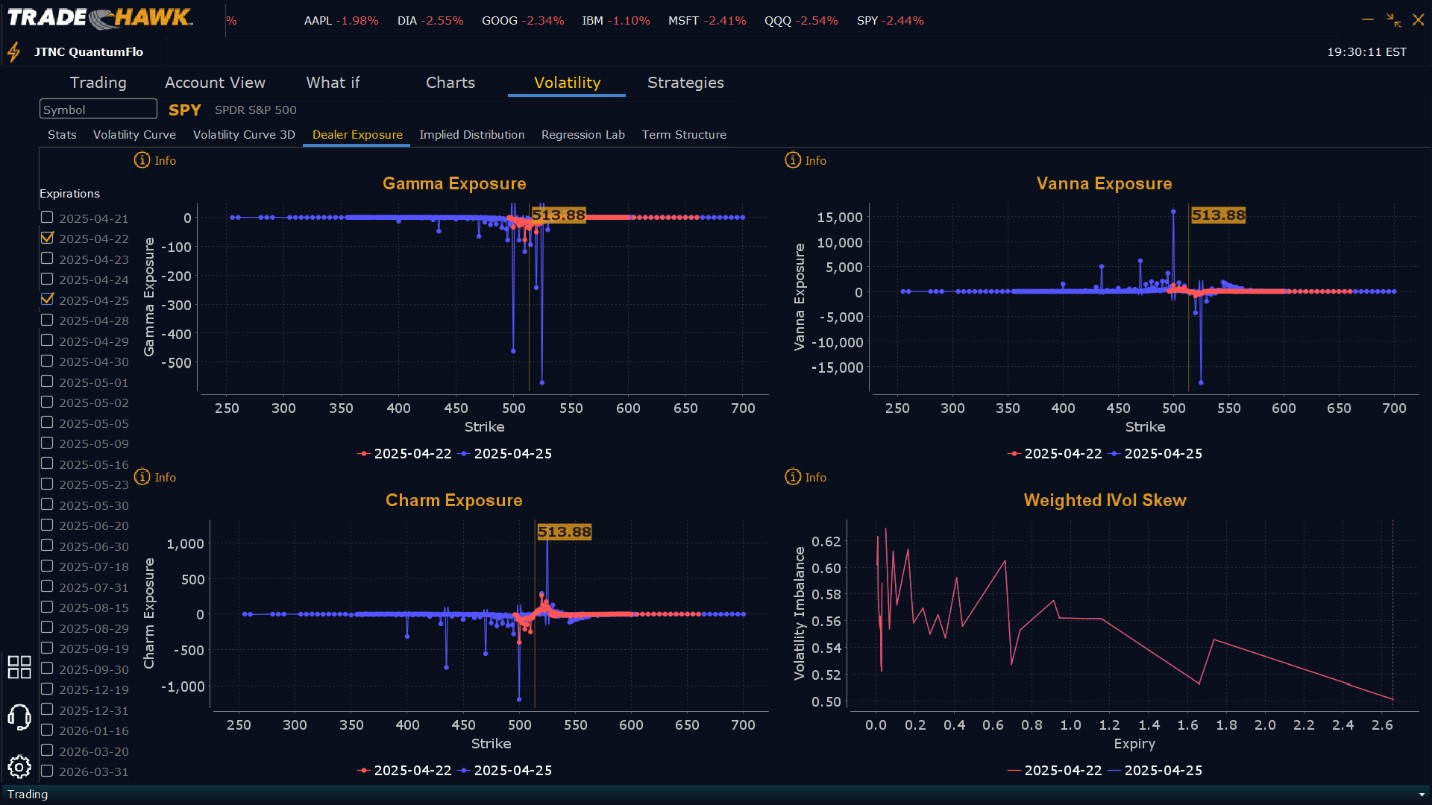The height and width of the screenshot is (805, 1432).
Task: Open the Stats sub-tab
Action: [62, 135]
